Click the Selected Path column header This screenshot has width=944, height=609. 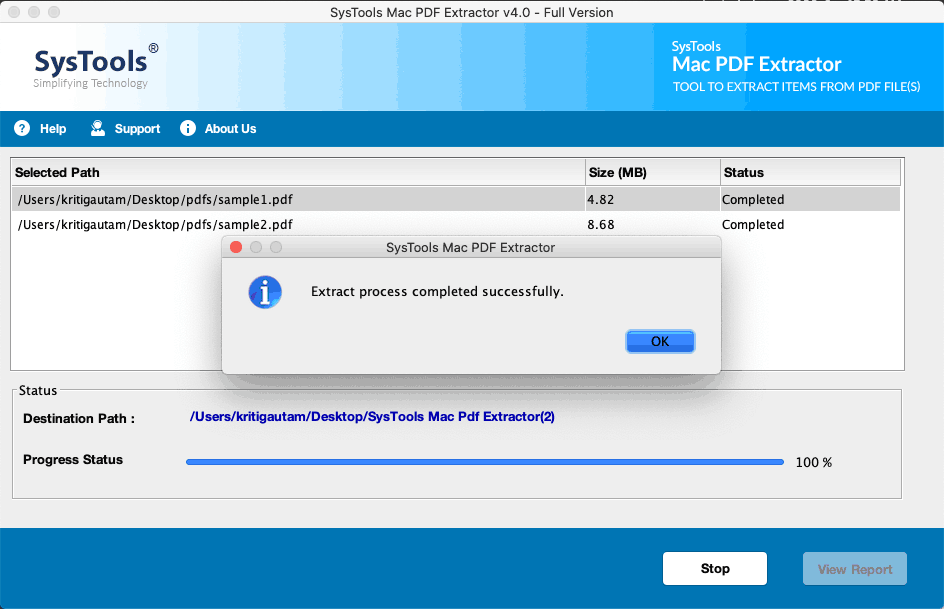pos(298,173)
